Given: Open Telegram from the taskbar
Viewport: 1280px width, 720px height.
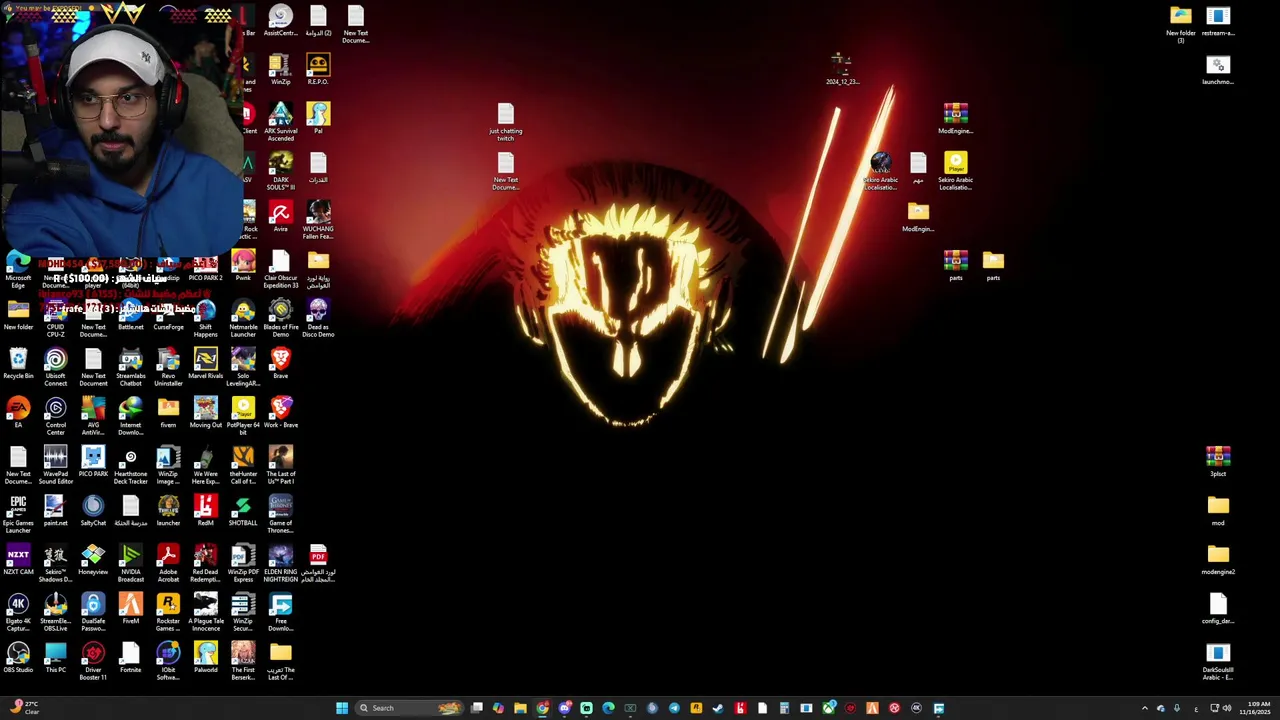Looking at the screenshot, I should pyautogui.click(x=674, y=708).
